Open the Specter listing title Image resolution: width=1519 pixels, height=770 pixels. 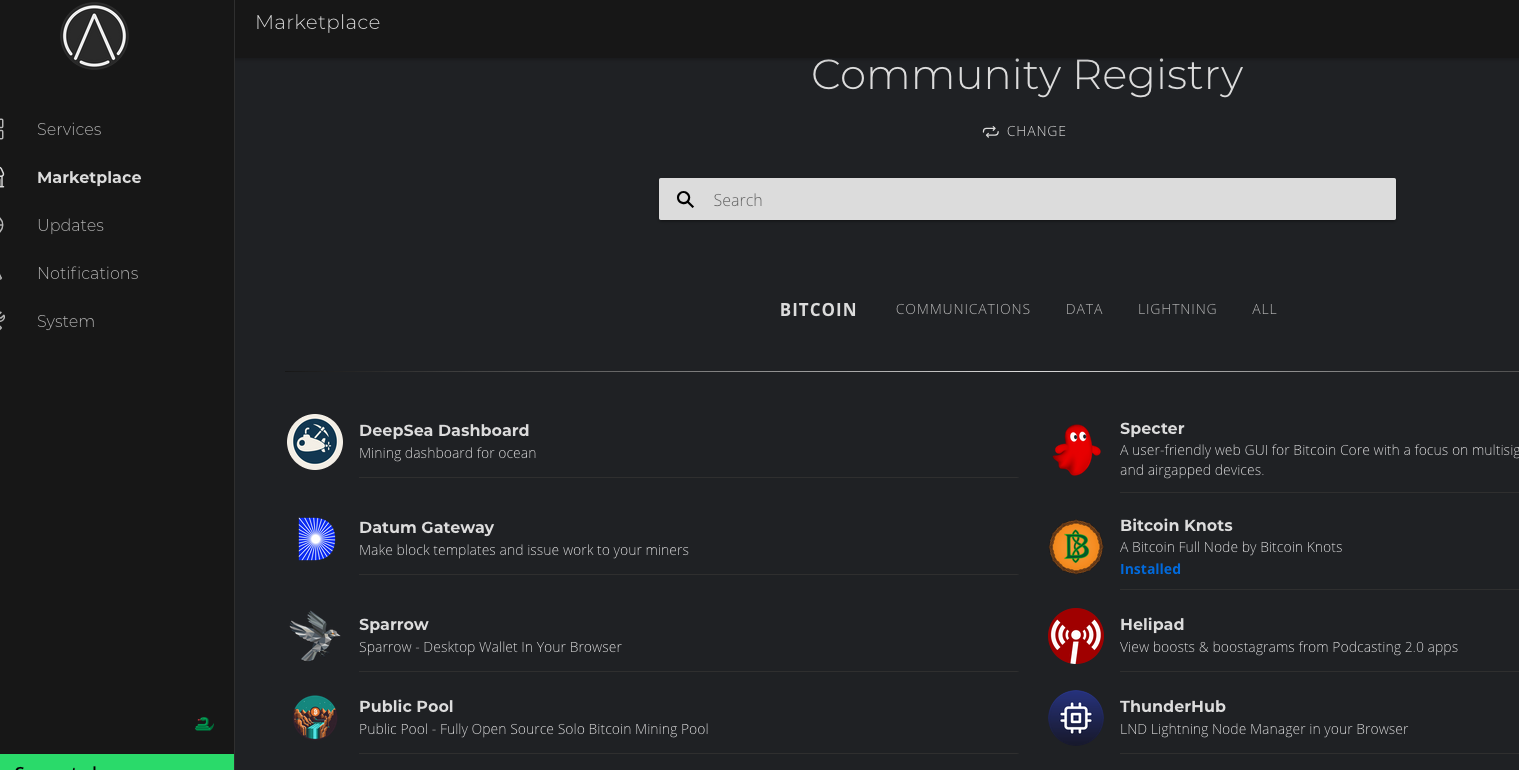click(x=1152, y=428)
